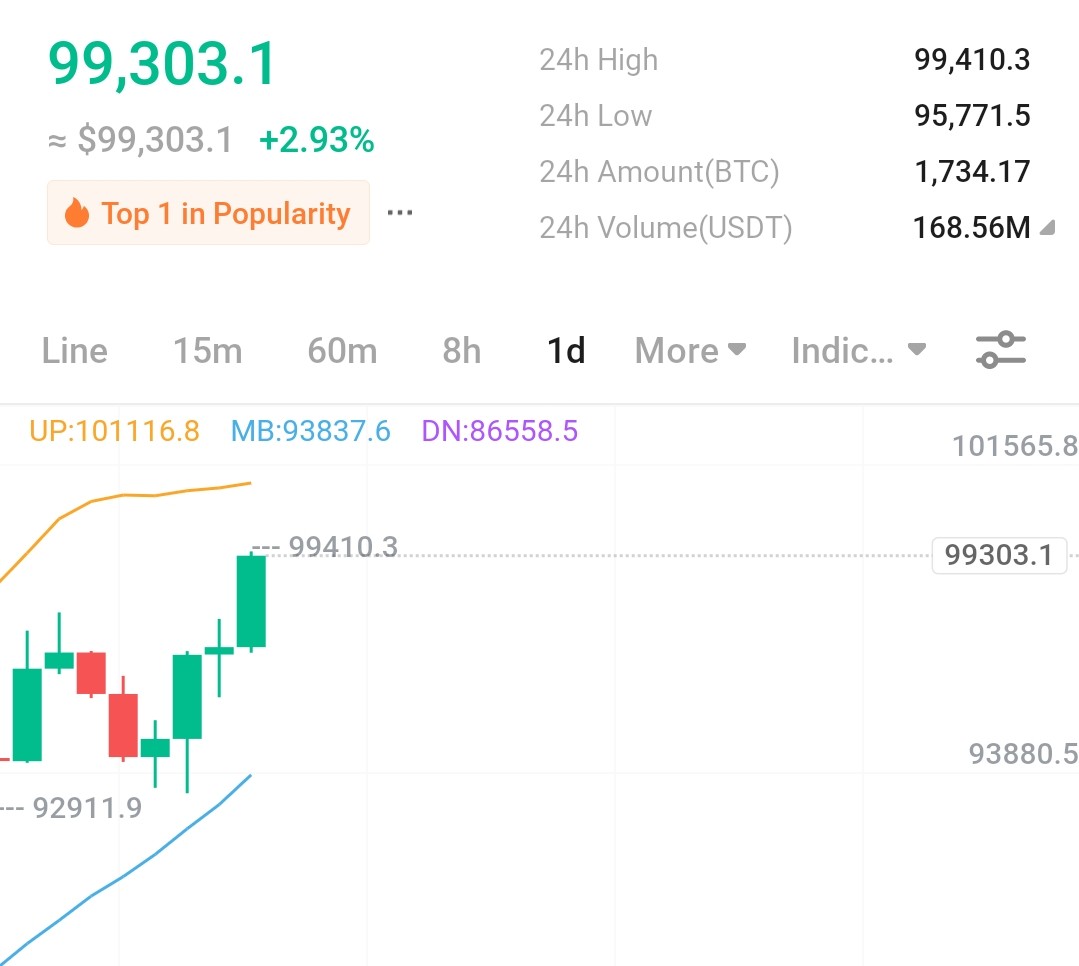
Task: Open the More timeframes dropdown
Action: pyautogui.click(x=690, y=350)
